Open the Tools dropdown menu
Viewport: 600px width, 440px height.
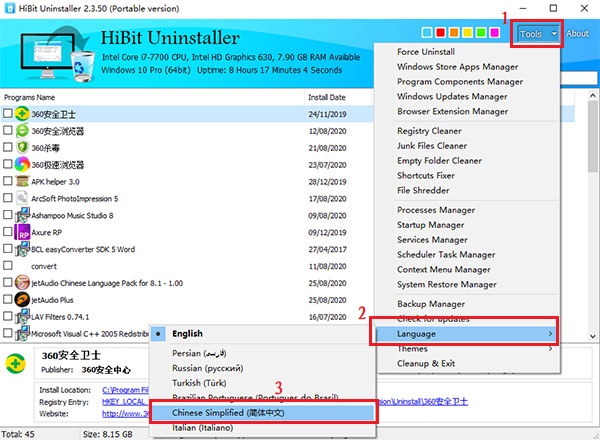(x=537, y=34)
